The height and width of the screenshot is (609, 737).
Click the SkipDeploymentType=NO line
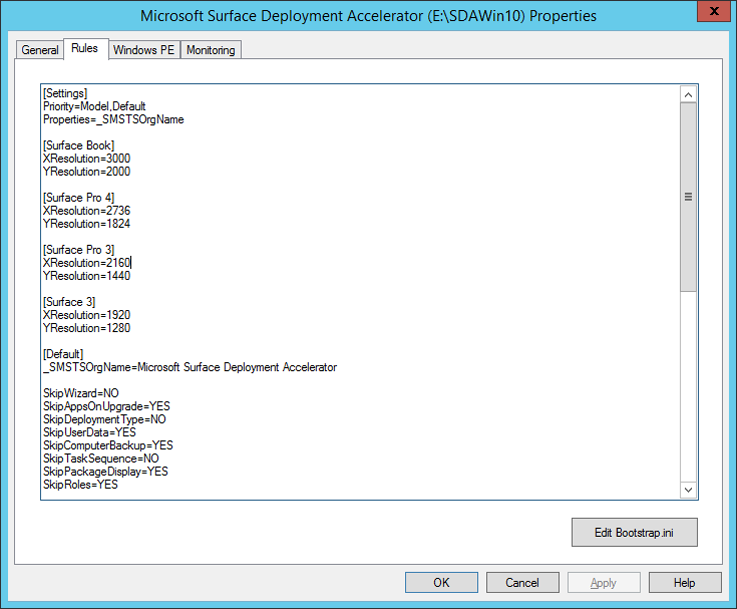104,419
